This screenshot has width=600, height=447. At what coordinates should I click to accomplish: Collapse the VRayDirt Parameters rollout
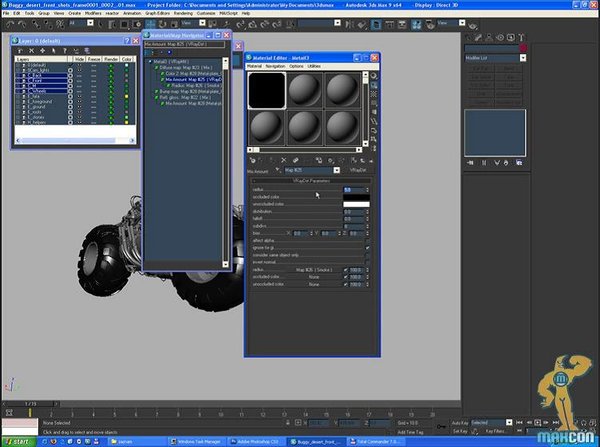pyautogui.click(x=310, y=181)
